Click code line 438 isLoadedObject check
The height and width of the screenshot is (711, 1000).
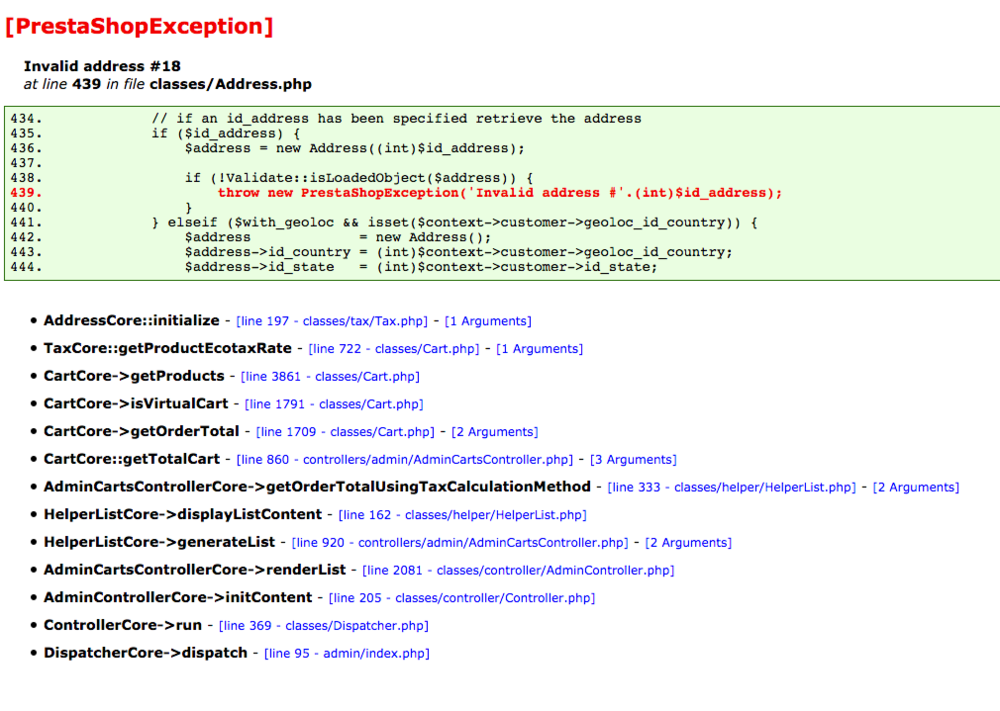point(359,178)
